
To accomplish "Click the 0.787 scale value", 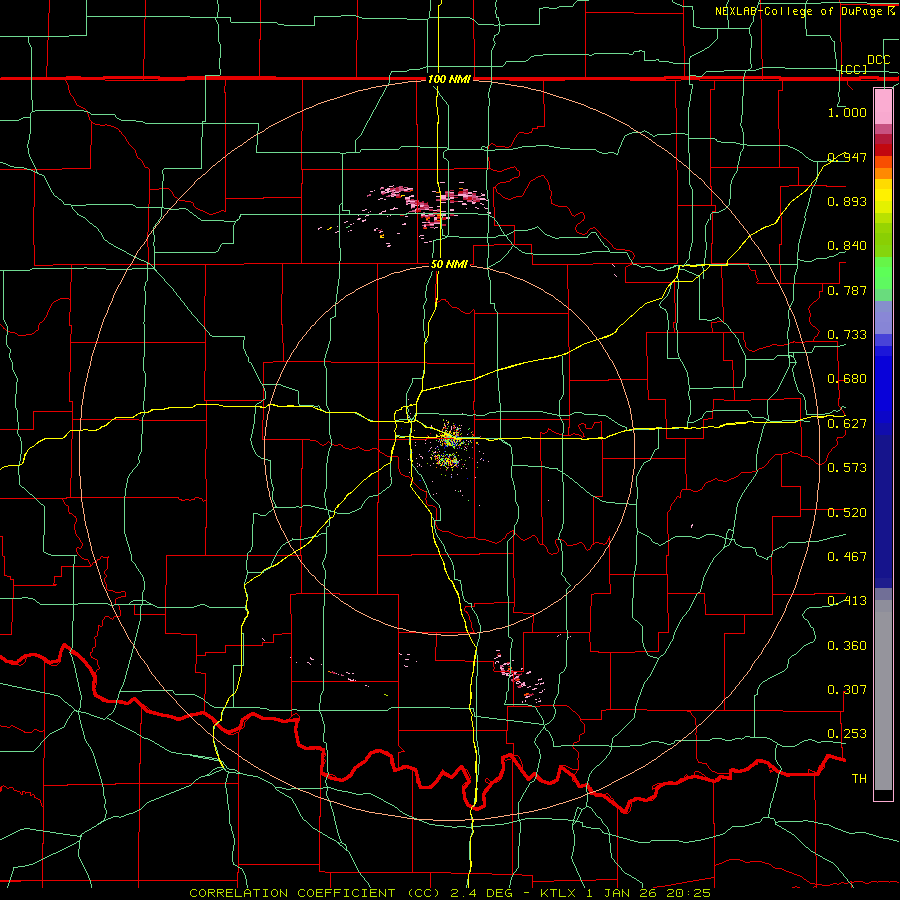I will tap(847, 290).
